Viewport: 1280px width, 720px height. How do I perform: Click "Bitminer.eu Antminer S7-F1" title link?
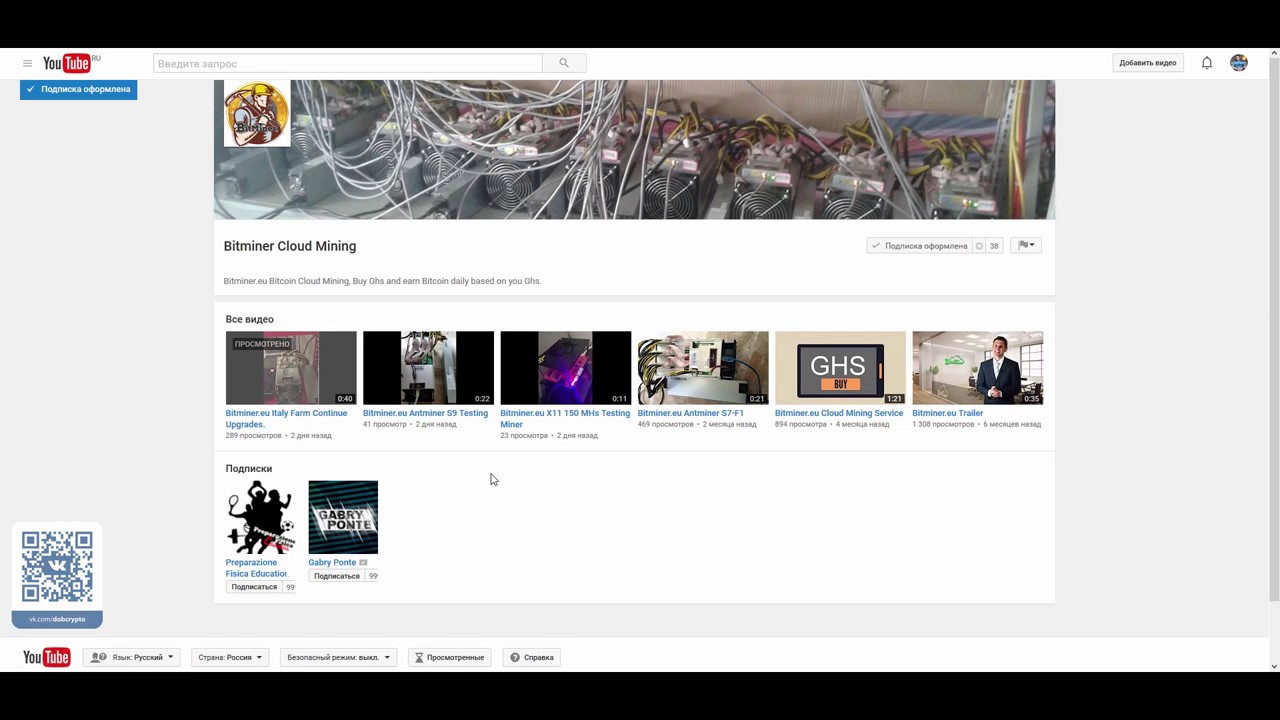click(691, 413)
